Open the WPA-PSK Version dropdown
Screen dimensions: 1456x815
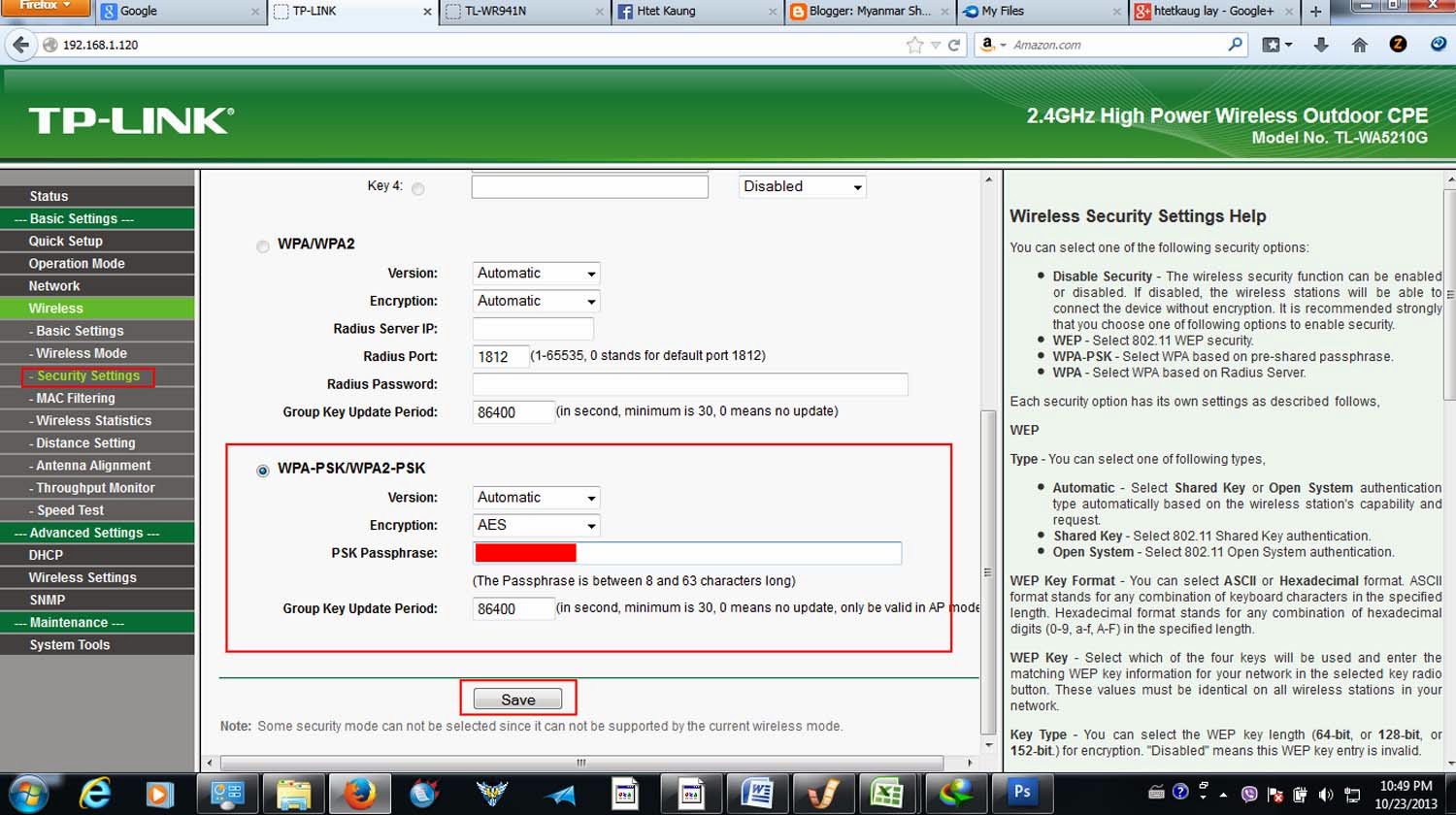(x=537, y=498)
